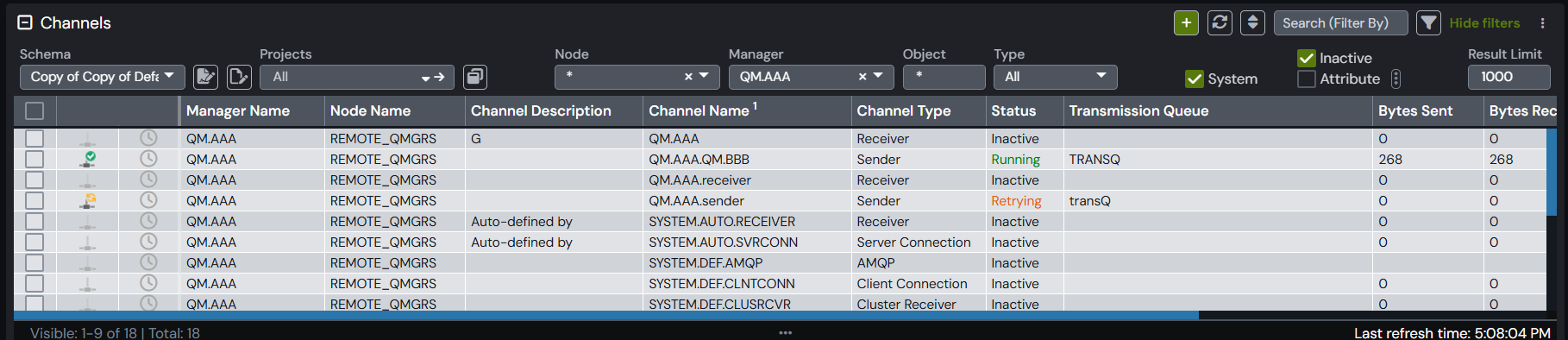Click the filter funnel icon
Screen dimensions: 1568x340
(x=1428, y=22)
